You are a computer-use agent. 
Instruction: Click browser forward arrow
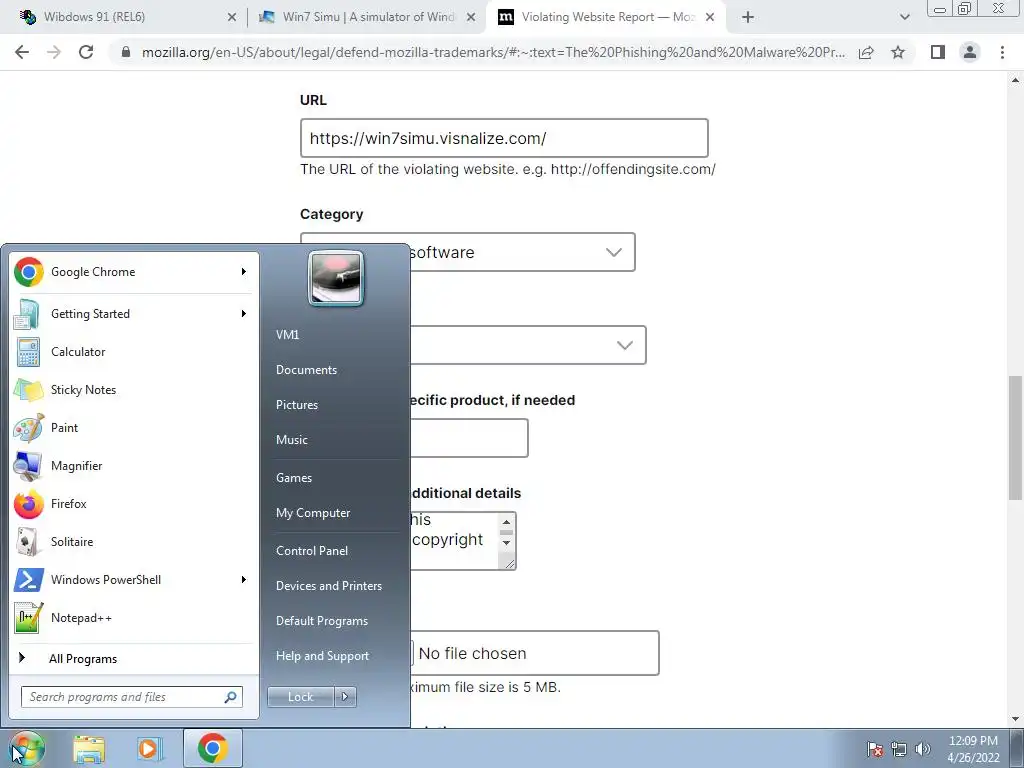pyautogui.click(x=54, y=52)
